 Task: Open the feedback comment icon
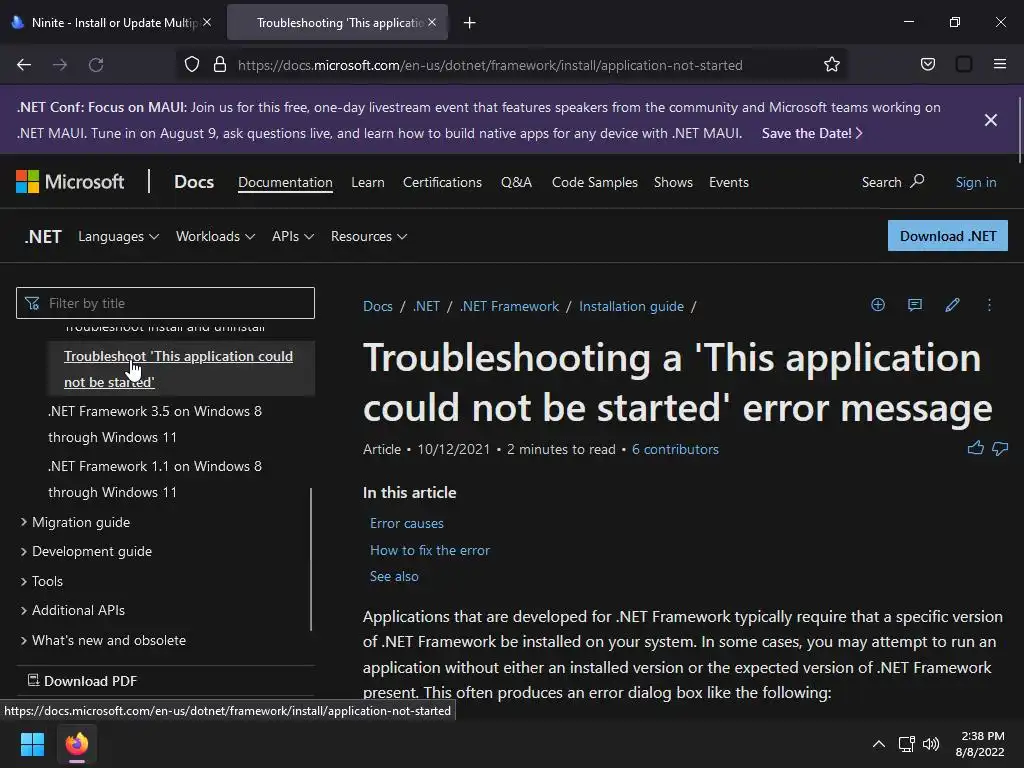(915, 305)
